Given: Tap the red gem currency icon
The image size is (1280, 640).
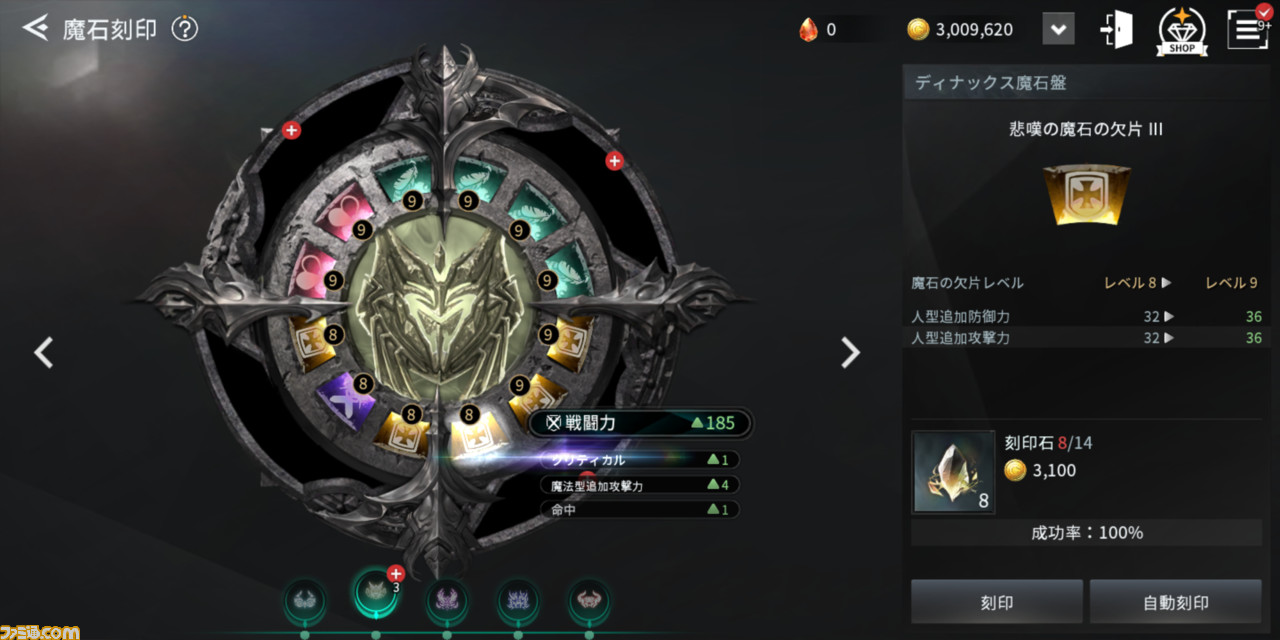Looking at the screenshot, I should tap(808, 30).
